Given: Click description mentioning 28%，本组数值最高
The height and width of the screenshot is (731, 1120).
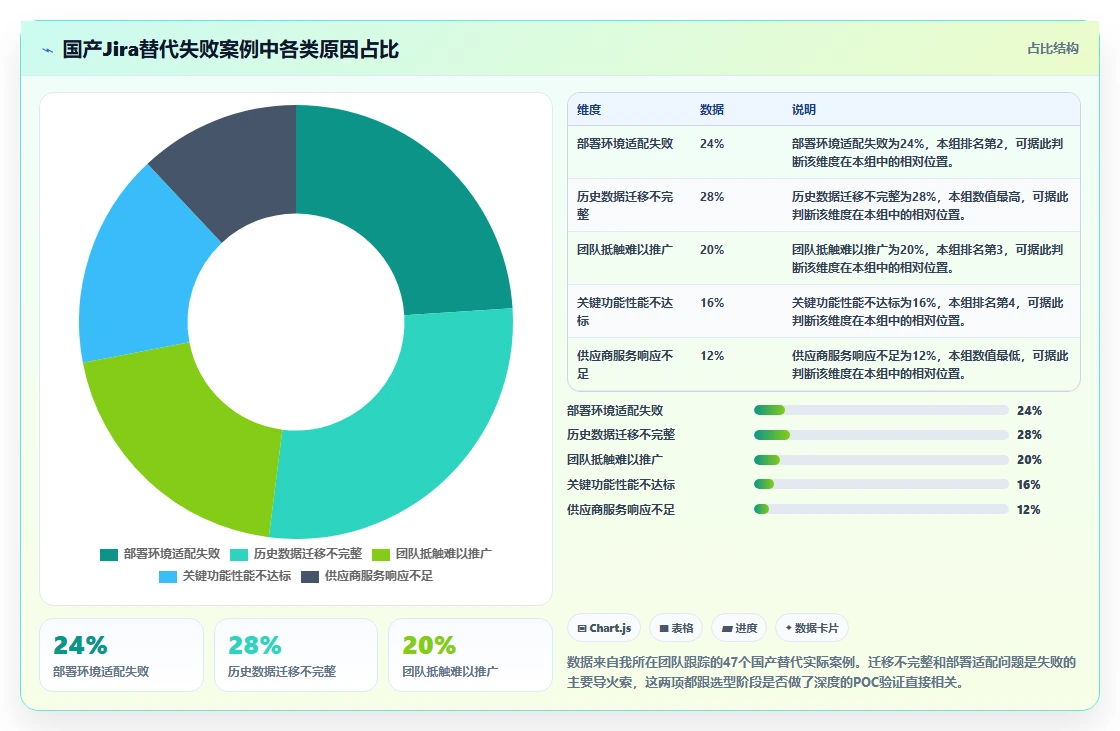Looking at the screenshot, I should [930, 205].
